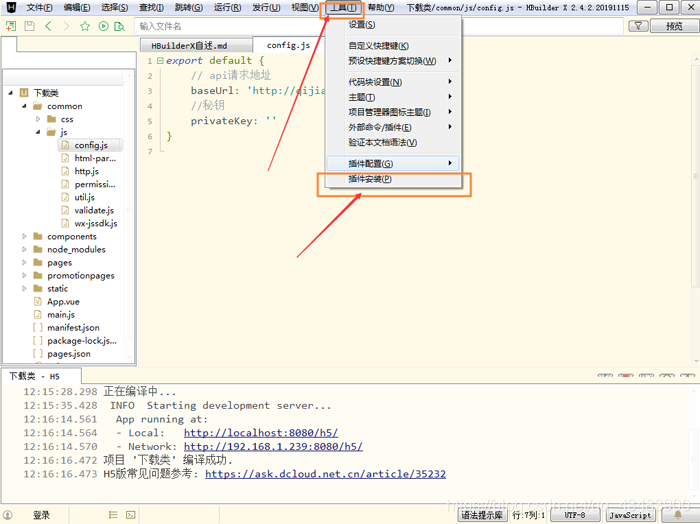Collapse the js folder

click(38, 132)
